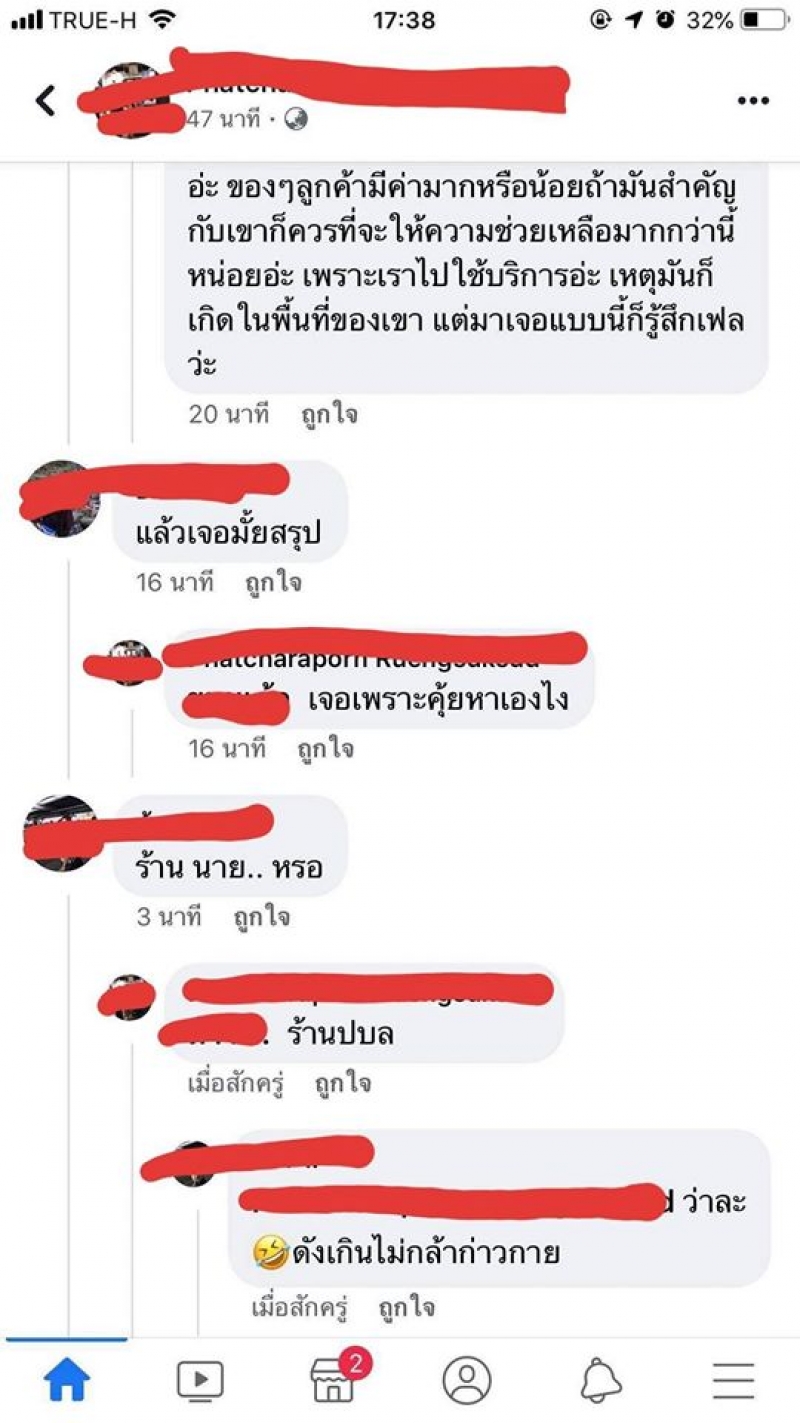The height and width of the screenshot is (1423, 800).
Task: Open Marketplace tab with 2 notifications
Action: (335, 1379)
